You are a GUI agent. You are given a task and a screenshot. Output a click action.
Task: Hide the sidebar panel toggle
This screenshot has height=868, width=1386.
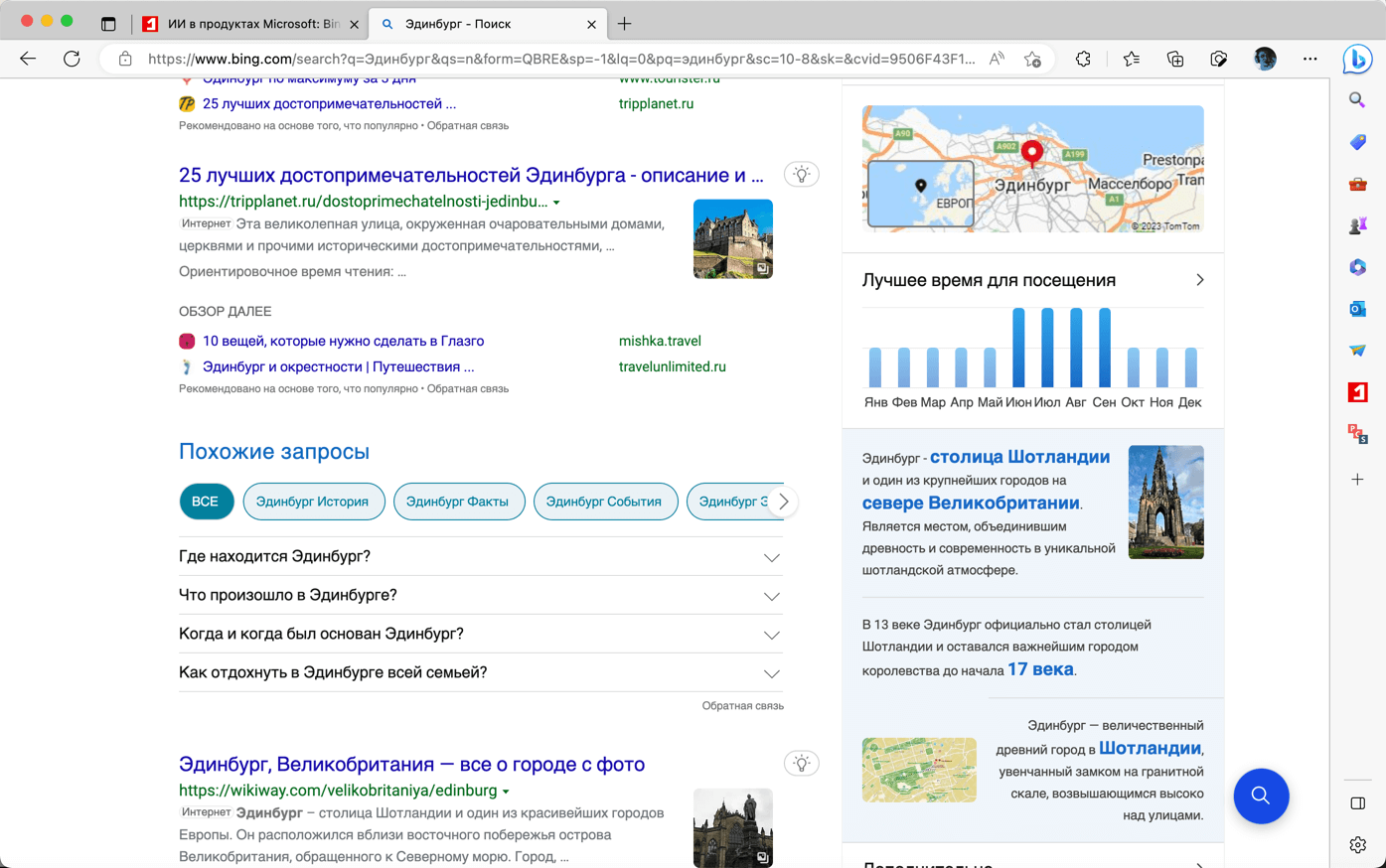[1357, 803]
